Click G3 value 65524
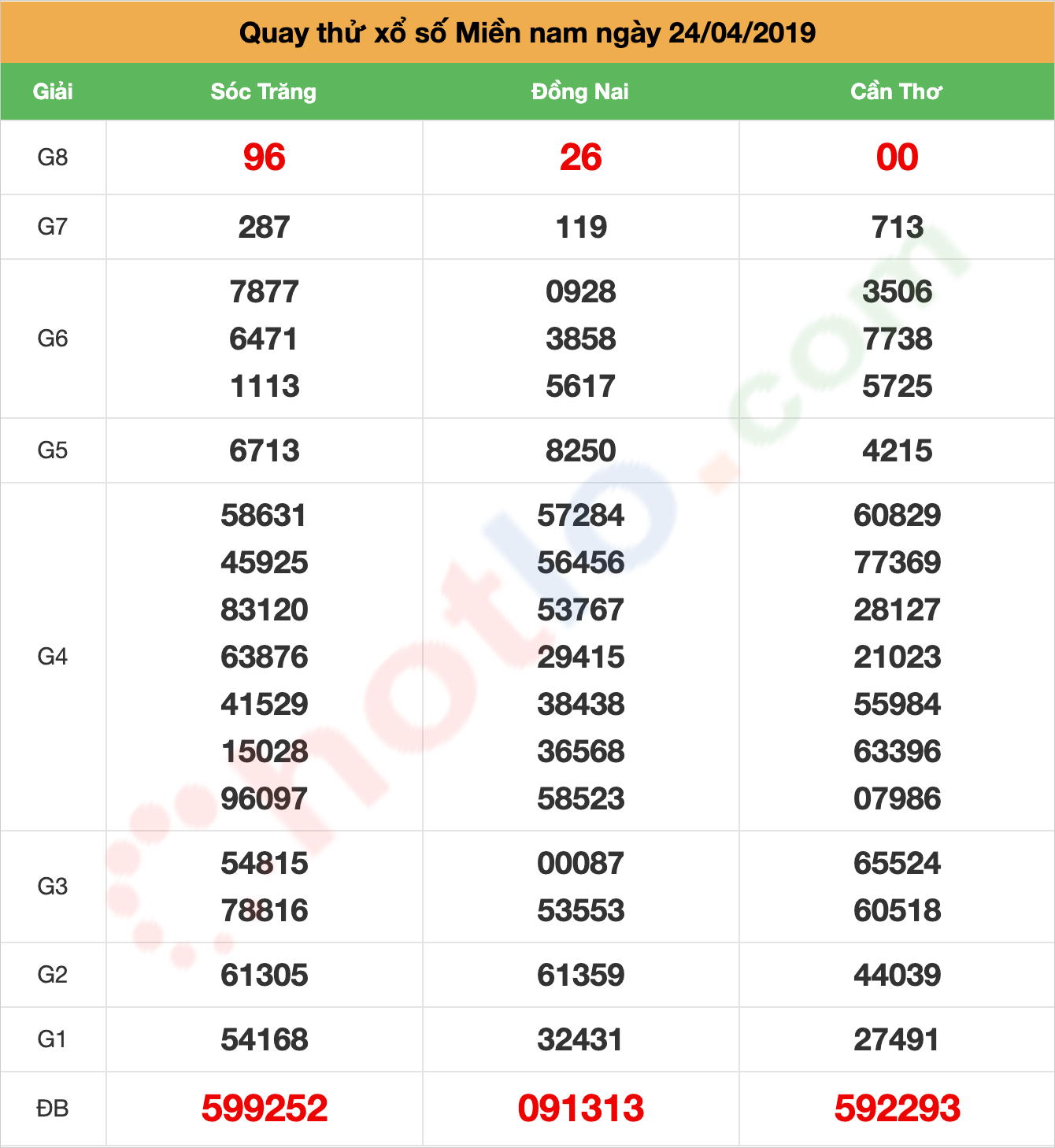Screen dimensions: 1055x1148 coord(898,864)
